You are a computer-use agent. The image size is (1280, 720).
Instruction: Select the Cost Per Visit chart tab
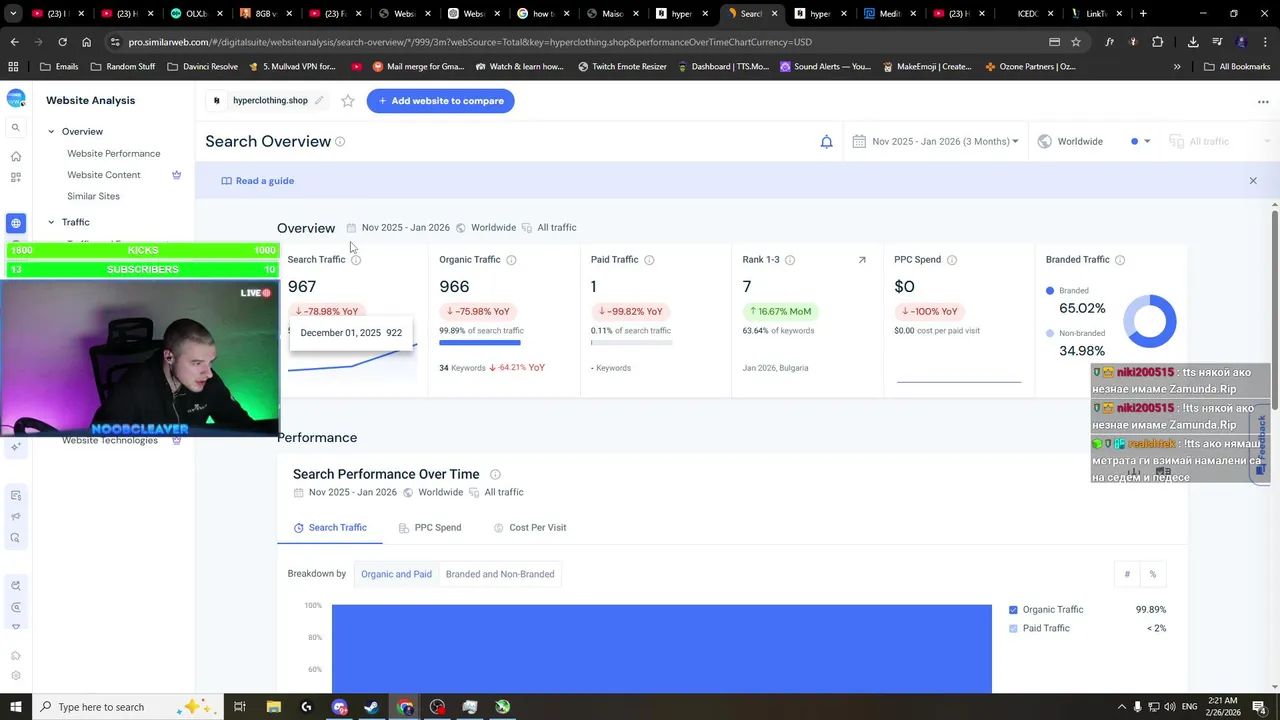point(530,528)
